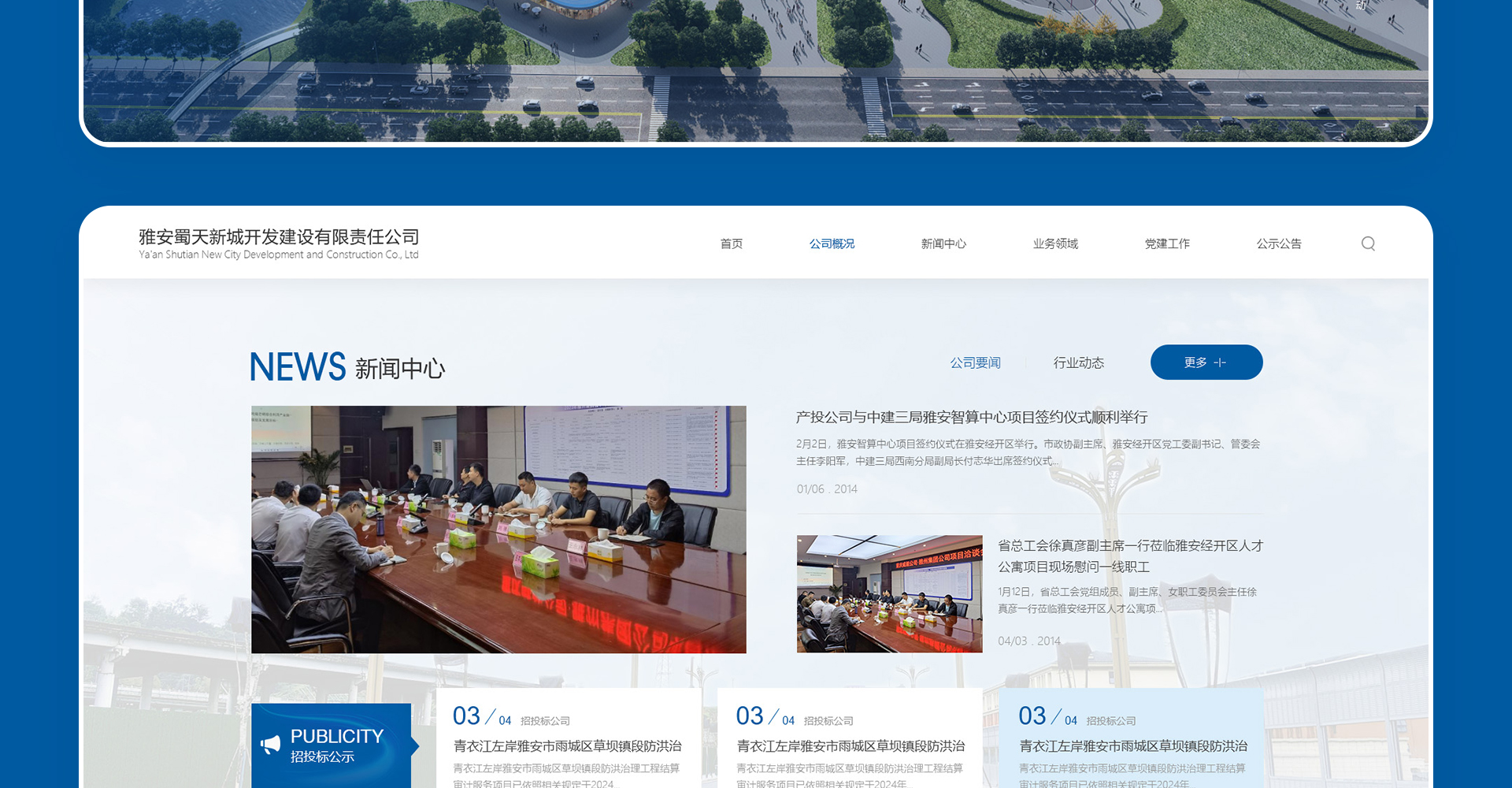This screenshot has width=1512, height=788.
Task: Open article about 中建三局 signing ceremony
Action: coord(971,418)
